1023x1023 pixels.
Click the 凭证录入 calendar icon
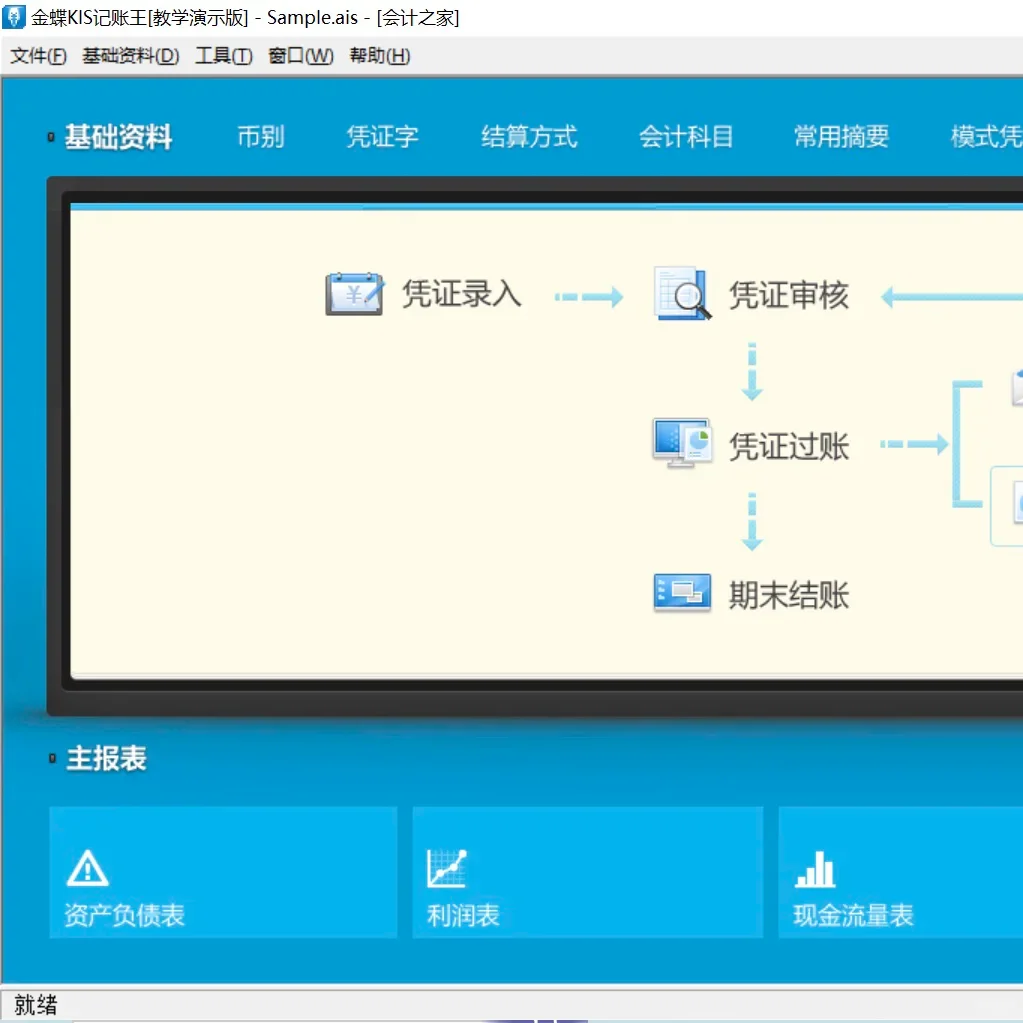(x=355, y=294)
